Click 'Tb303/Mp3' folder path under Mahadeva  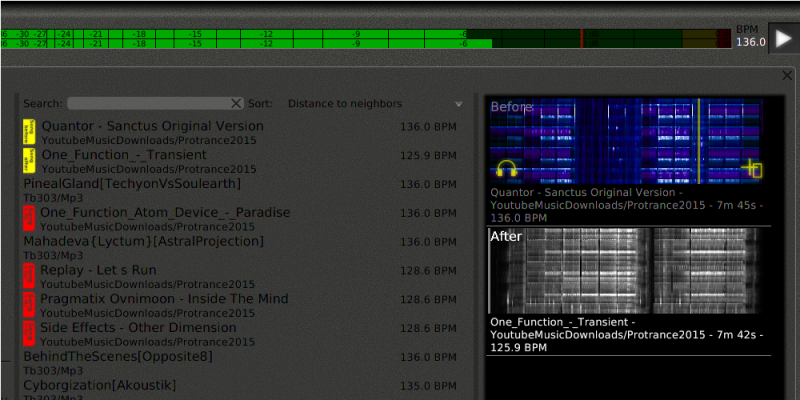pos(53,256)
